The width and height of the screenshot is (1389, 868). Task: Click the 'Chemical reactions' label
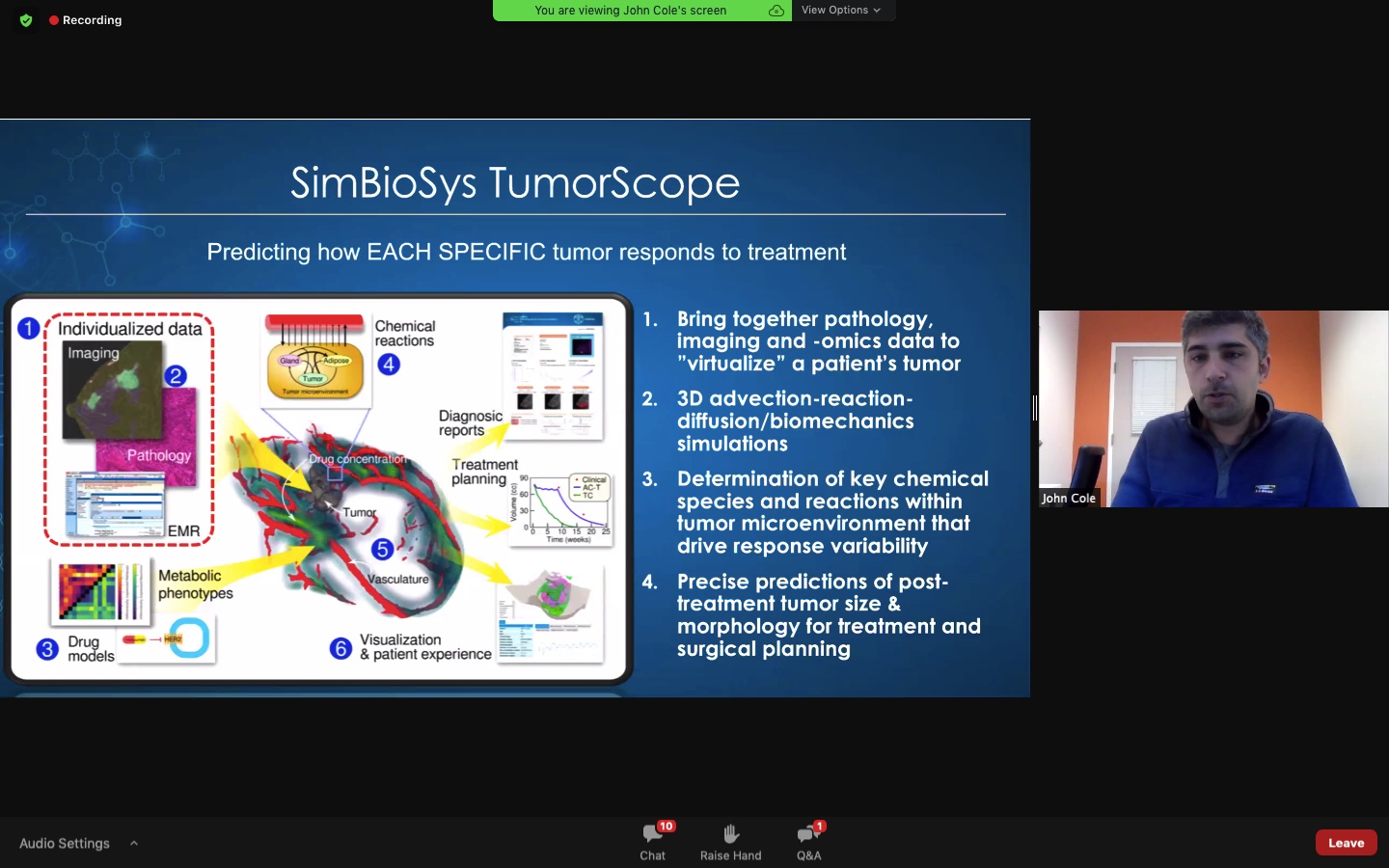[x=405, y=334]
